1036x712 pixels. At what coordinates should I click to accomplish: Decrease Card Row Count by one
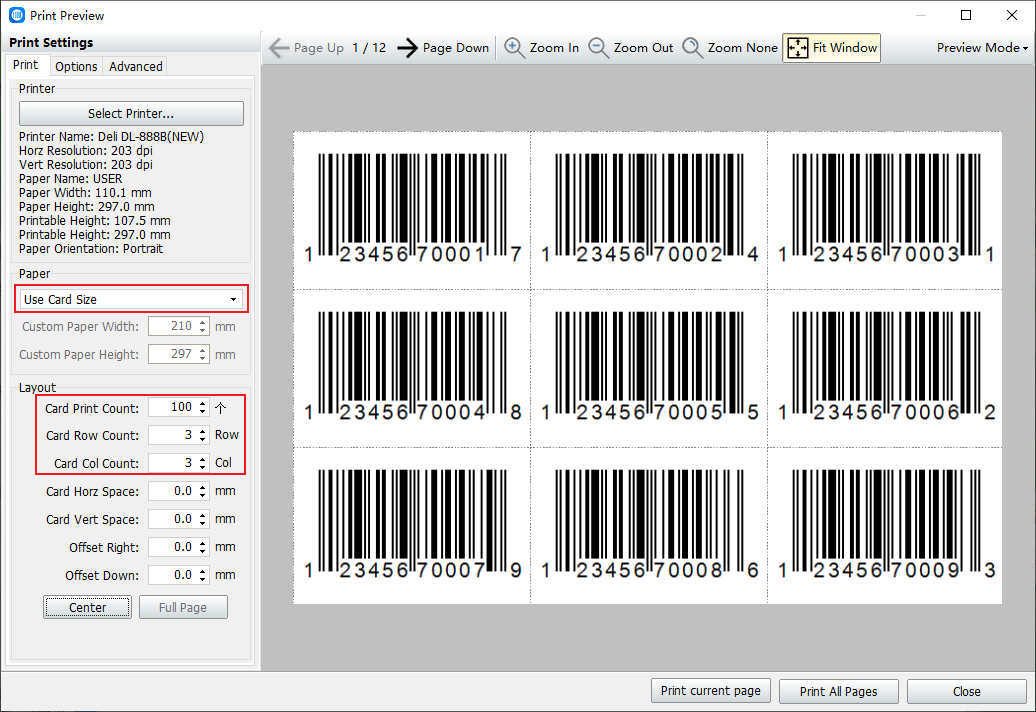coord(203,440)
